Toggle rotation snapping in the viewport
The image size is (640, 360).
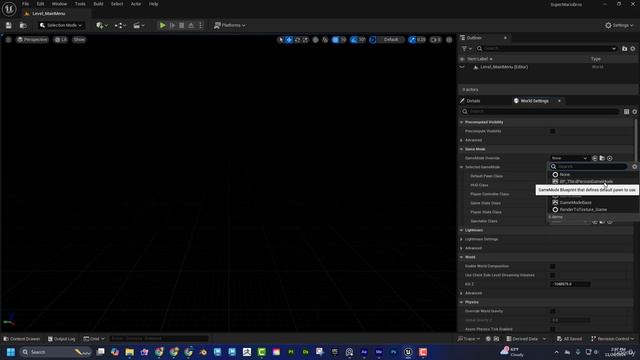[354, 40]
